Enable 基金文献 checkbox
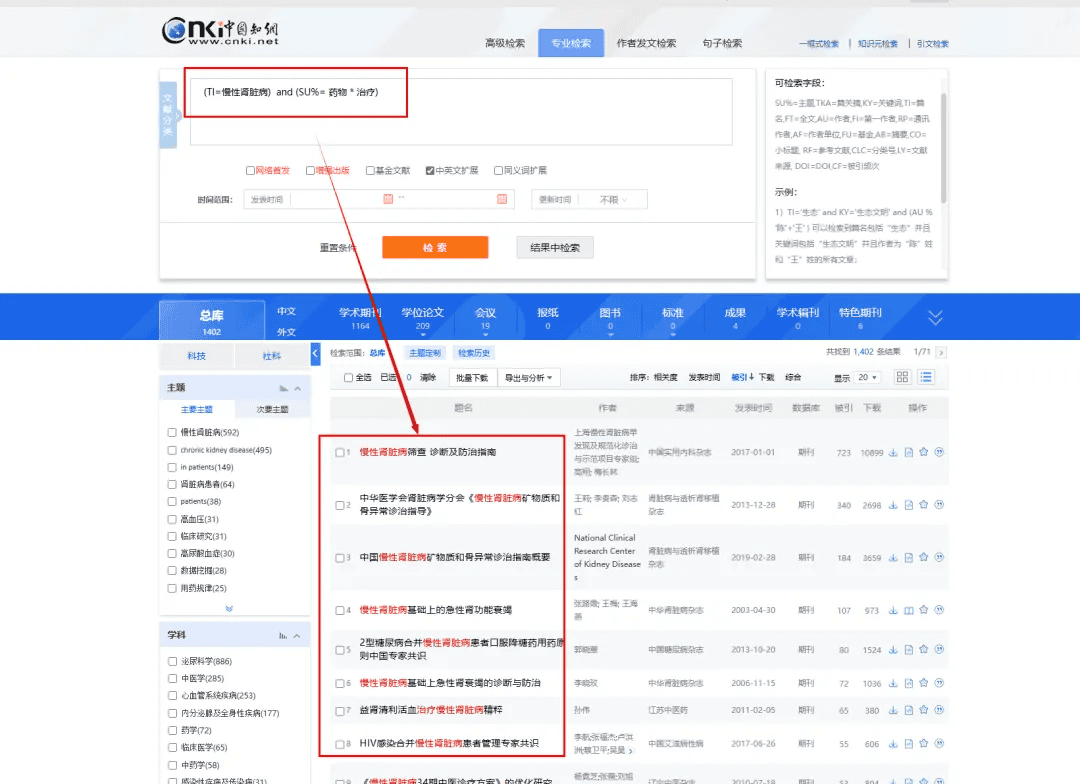This screenshot has height=784, width=1080. (x=370, y=170)
